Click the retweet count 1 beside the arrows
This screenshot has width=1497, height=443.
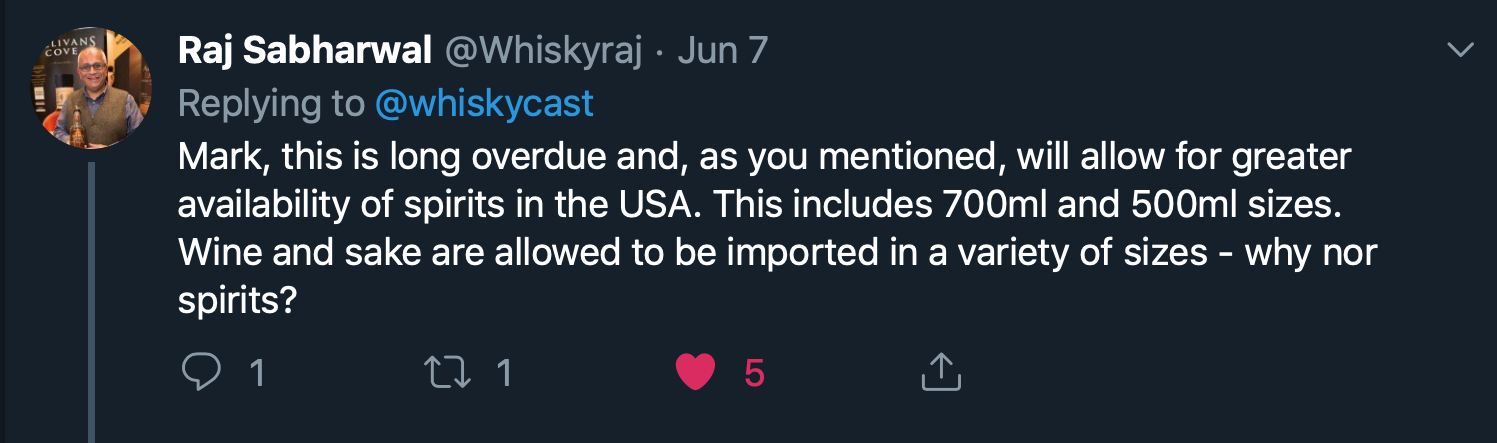504,373
